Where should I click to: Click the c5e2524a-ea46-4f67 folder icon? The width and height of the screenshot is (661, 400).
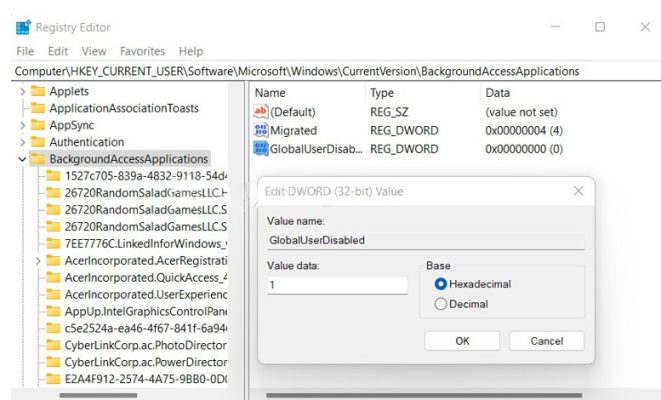point(53,328)
